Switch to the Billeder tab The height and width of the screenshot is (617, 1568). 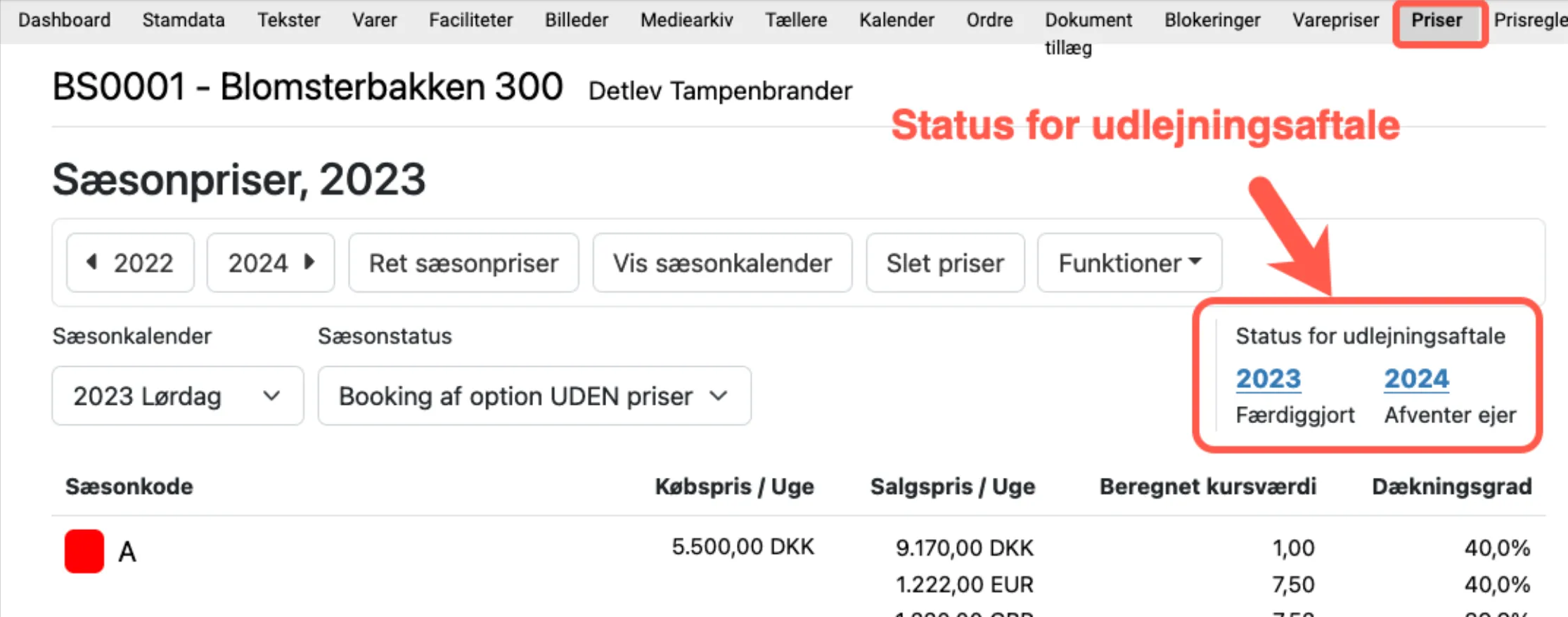point(576,20)
